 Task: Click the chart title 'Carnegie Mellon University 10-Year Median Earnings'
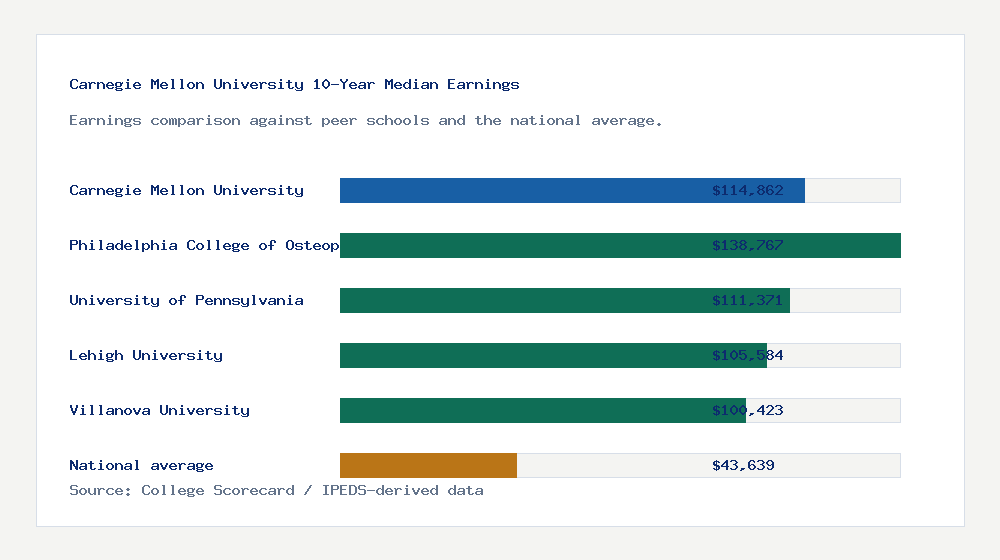(x=294, y=84)
